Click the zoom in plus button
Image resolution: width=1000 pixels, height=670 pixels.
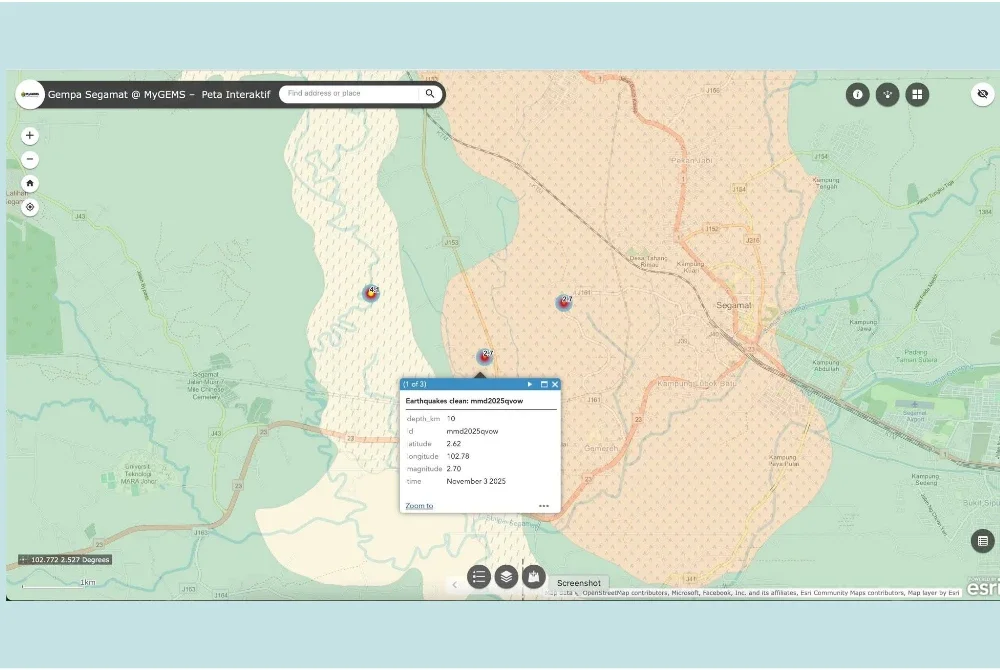pyautogui.click(x=30, y=135)
